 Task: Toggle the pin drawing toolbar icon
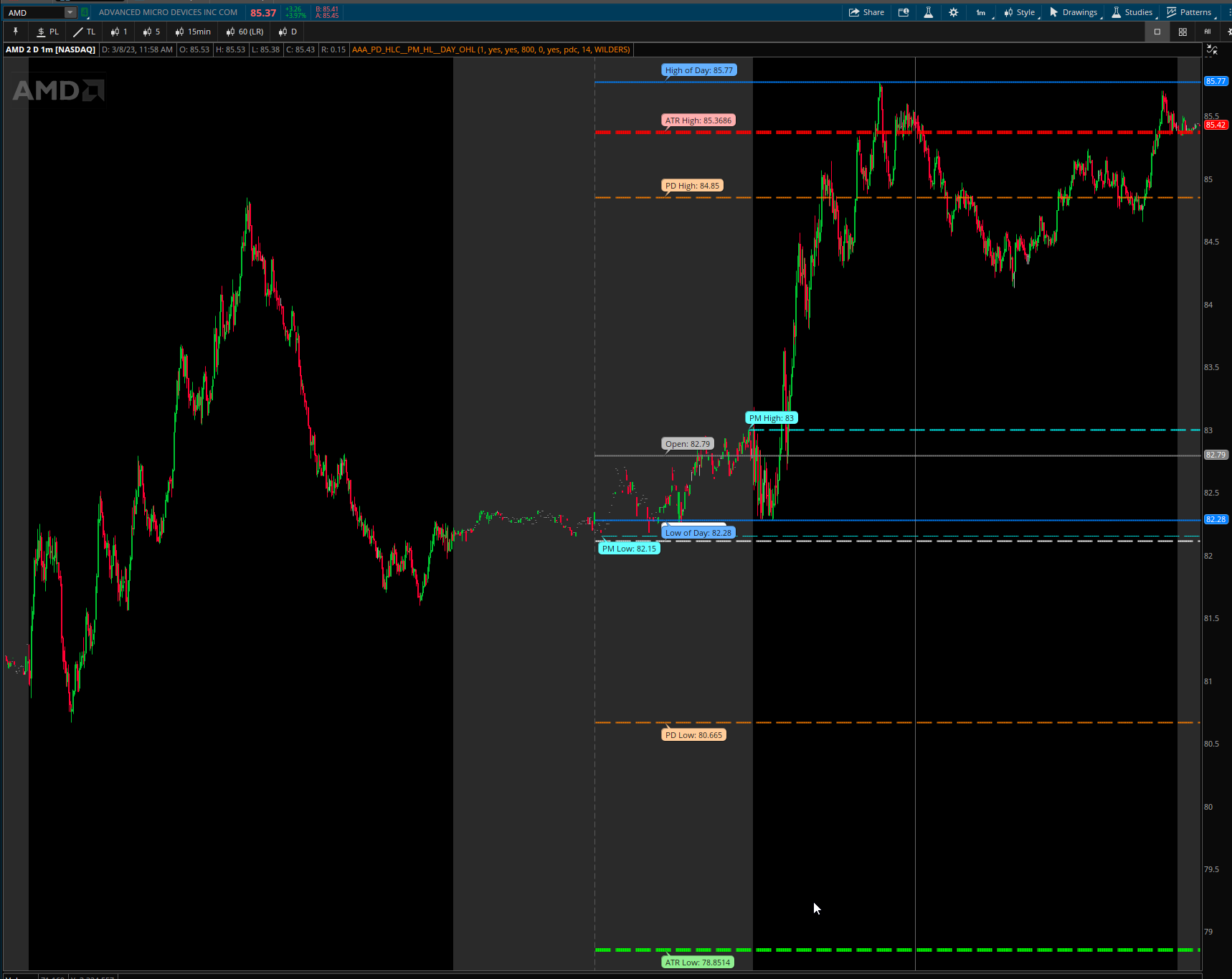pyautogui.click(x=15, y=32)
